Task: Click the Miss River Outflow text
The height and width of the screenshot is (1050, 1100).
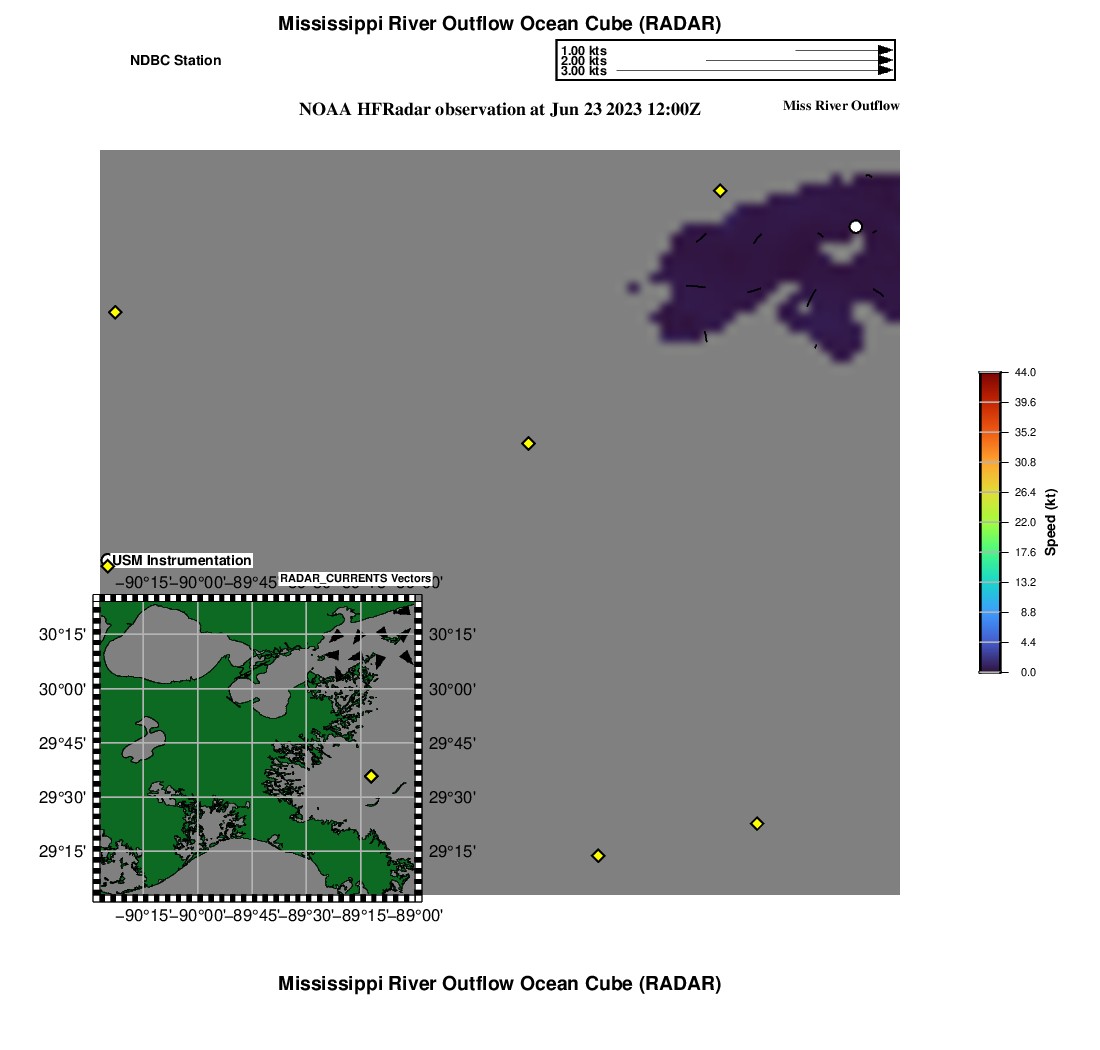Action: tap(841, 106)
